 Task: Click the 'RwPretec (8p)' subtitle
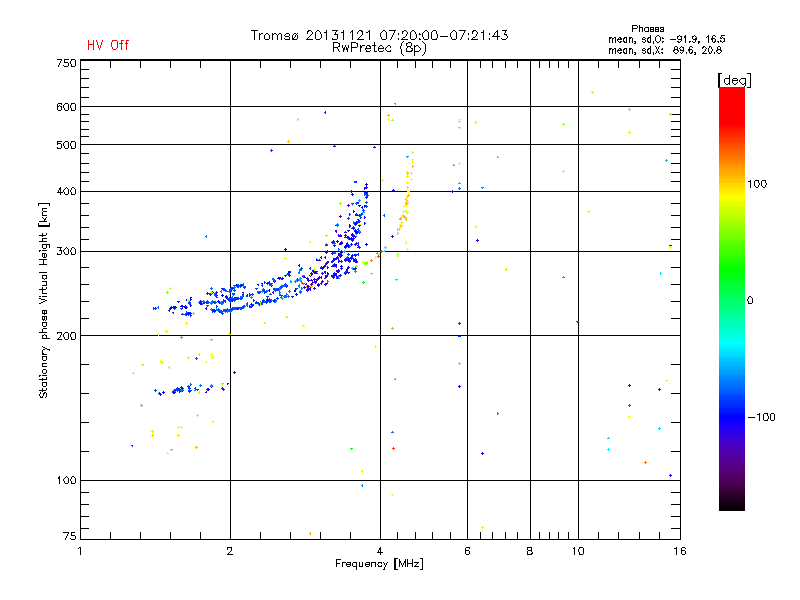click(379, 48)
